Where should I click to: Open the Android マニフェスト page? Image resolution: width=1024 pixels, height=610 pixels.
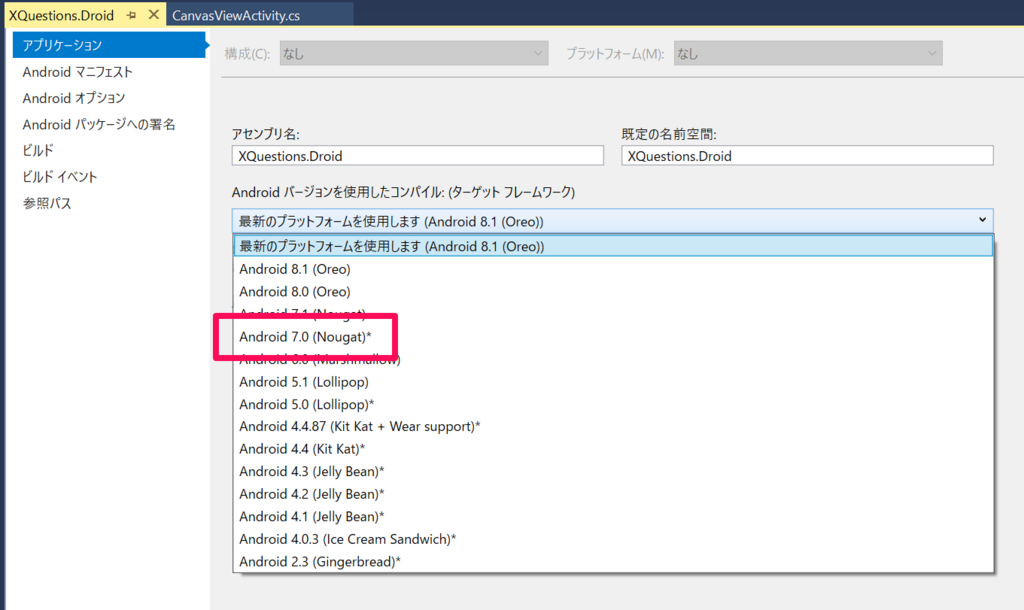click(78, 72)
